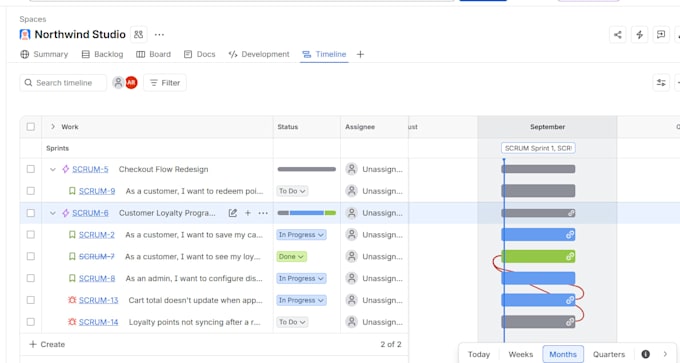Check the SCRUM-7 row checkbox
This screenshot has height=363, width=680.
[x=30, y=256]
